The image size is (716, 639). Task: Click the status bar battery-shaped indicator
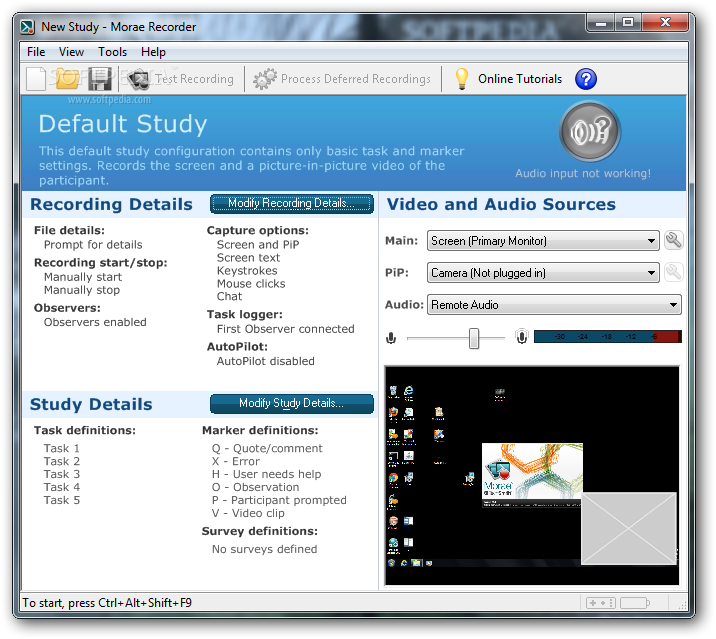tap(635, 603)
